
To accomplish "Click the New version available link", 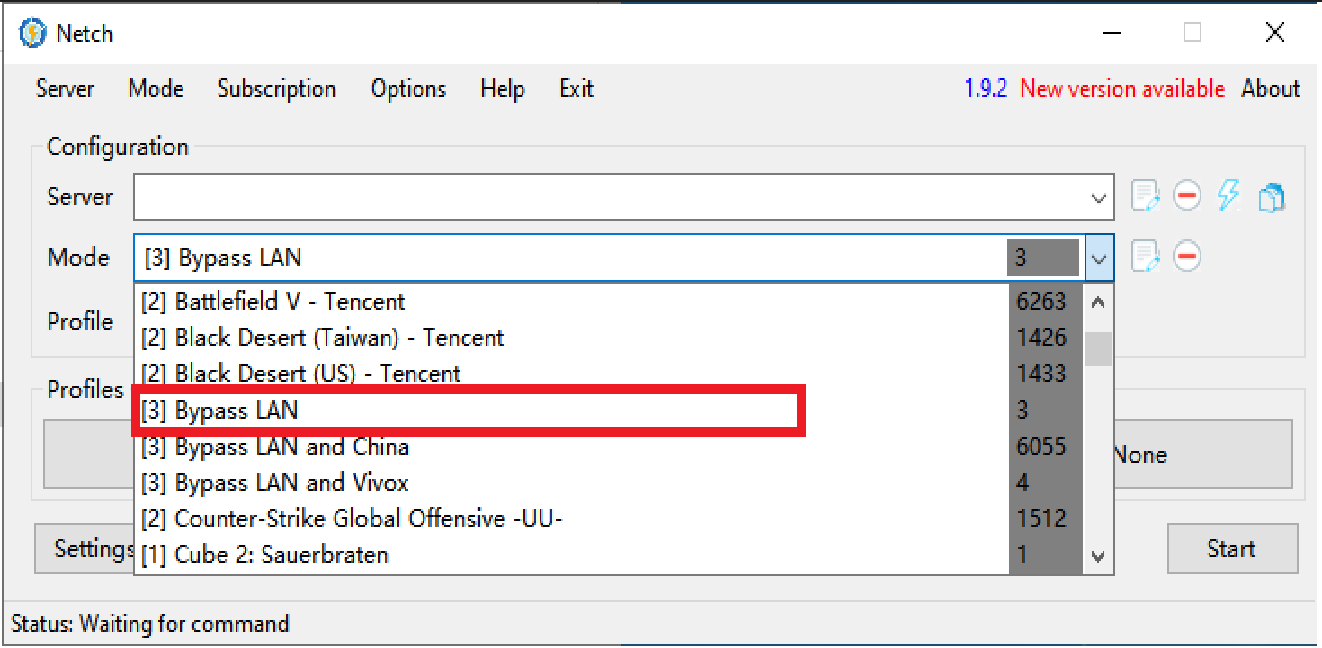I will pyautogui.click(x=1122, y=89).
